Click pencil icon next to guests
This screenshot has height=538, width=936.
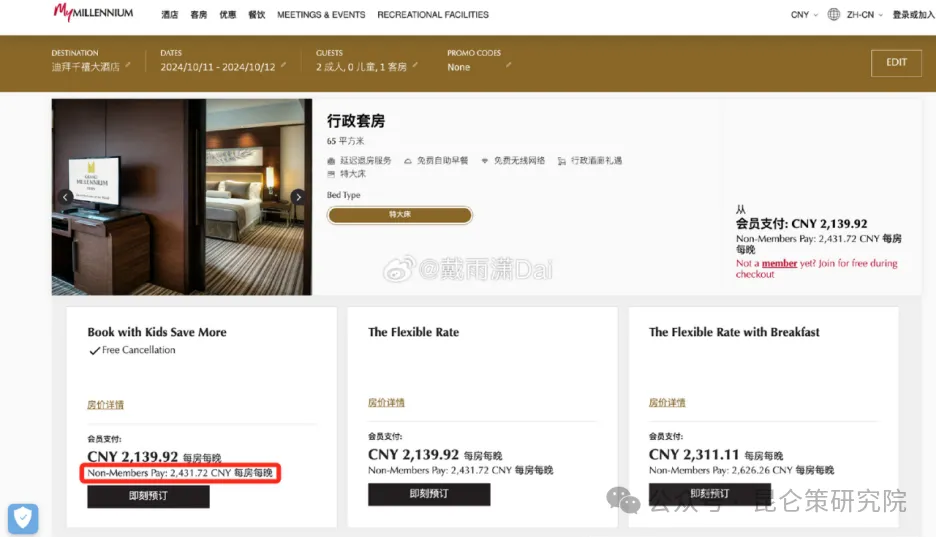click(415, 66)
